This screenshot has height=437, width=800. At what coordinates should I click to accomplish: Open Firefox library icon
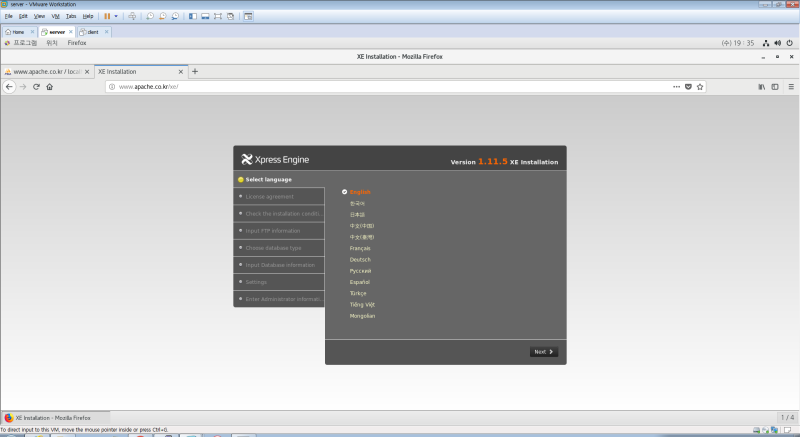[x=762, y=87]
